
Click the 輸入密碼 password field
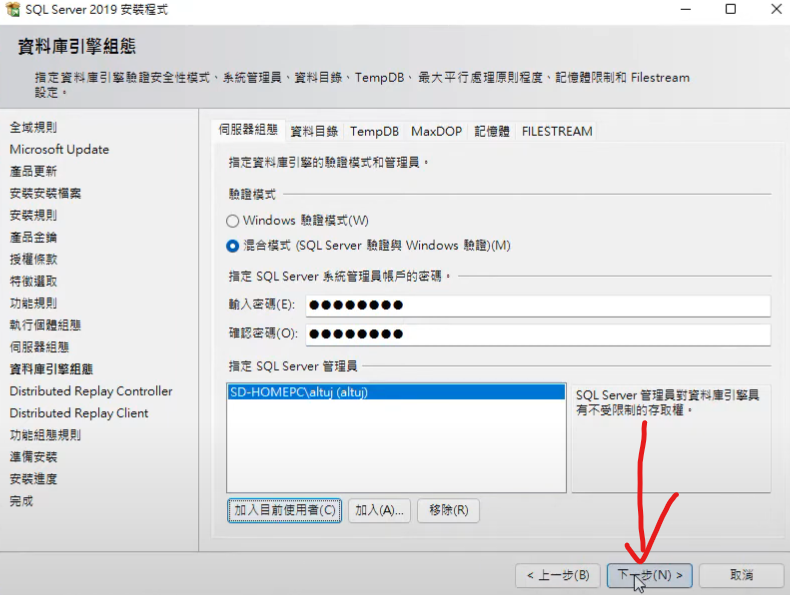click(538, 305)
